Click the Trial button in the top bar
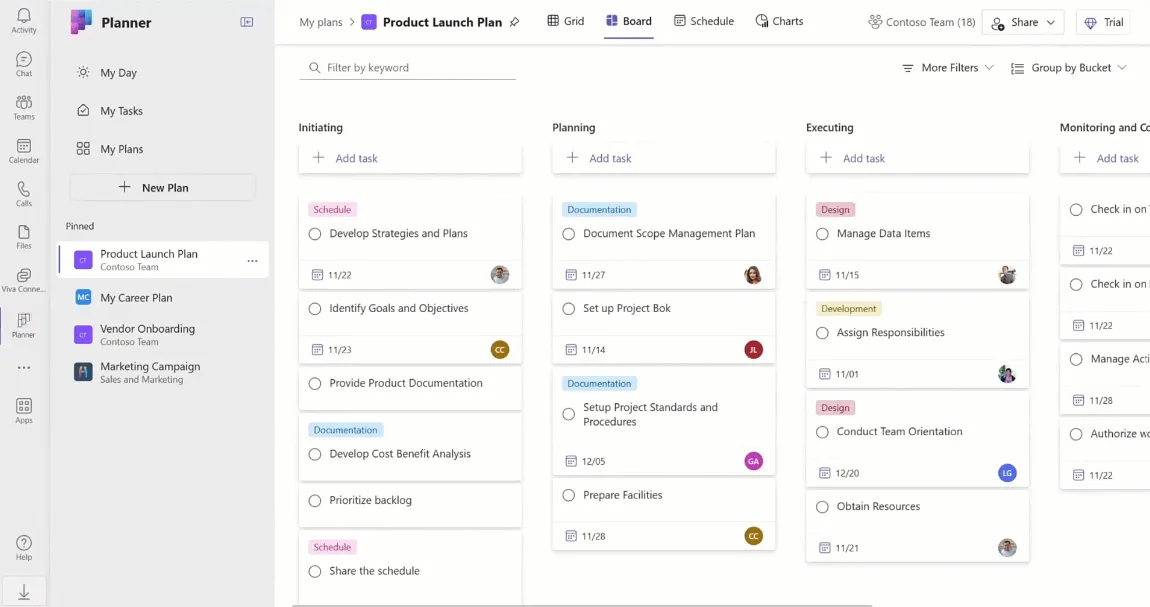 1102,22
